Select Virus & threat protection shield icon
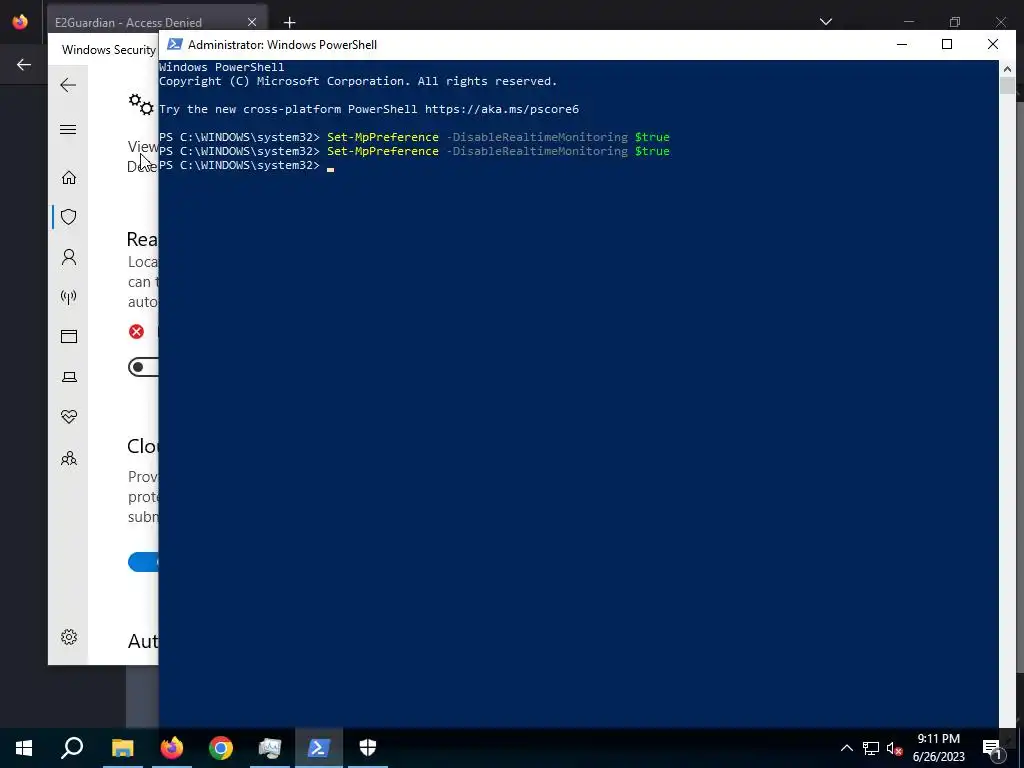1024x768 pixels. pos(69,217)
